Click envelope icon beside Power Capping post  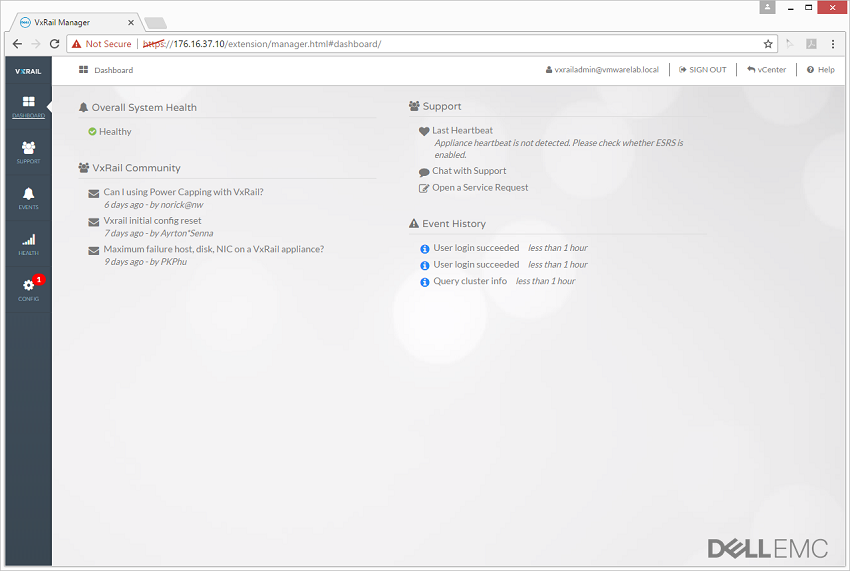tap(93, 193)
